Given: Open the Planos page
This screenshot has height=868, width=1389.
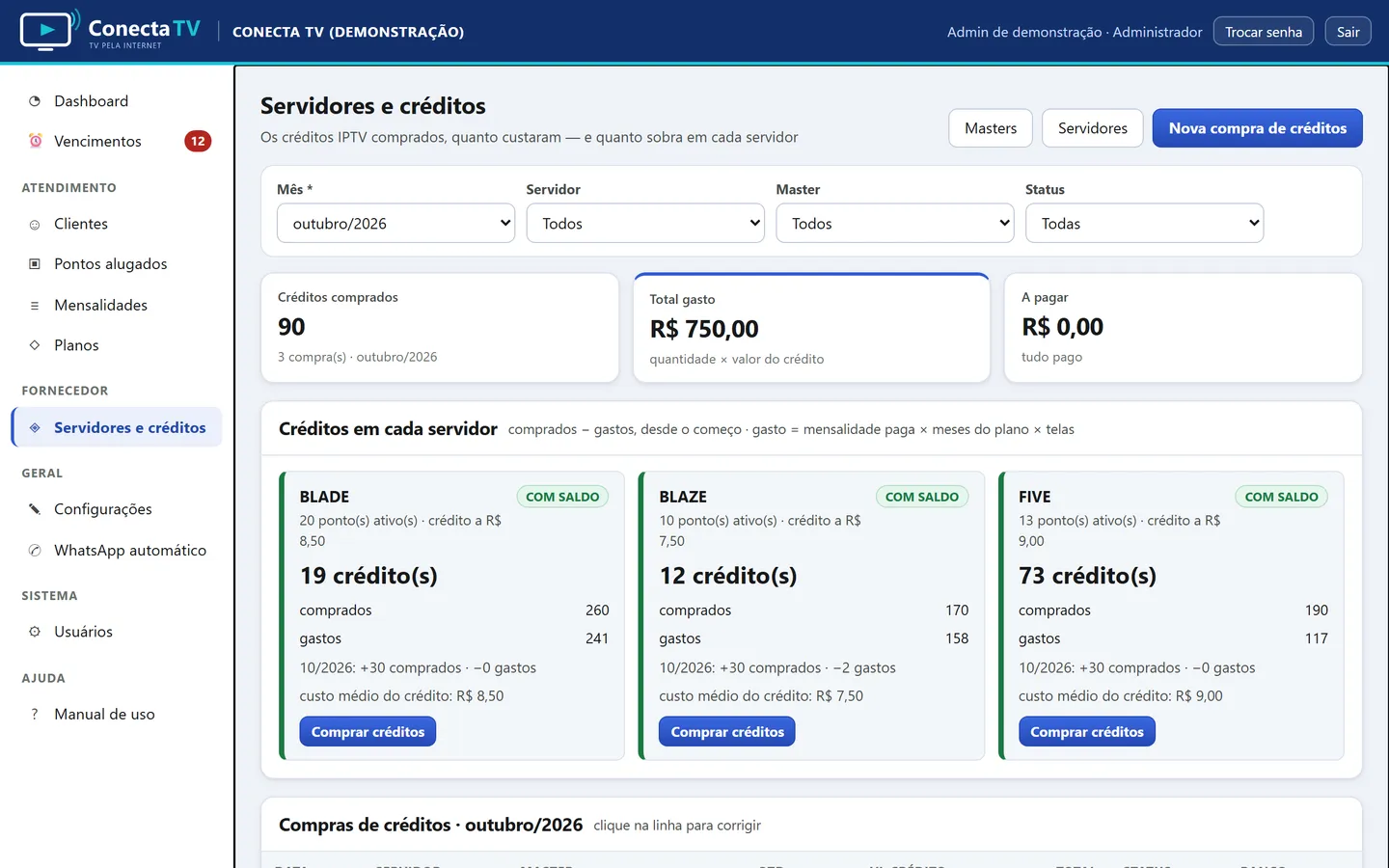Looking at the screenshot, I should tap(117, 345).
